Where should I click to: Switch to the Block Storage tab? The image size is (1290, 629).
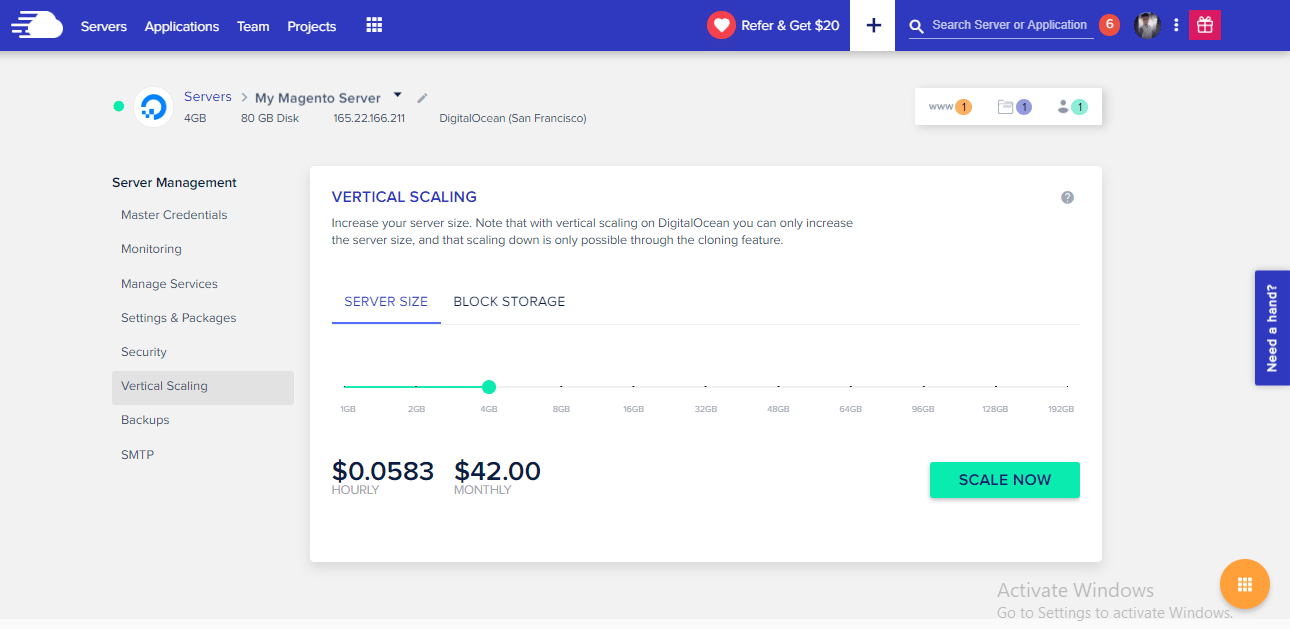coord(509,301)
